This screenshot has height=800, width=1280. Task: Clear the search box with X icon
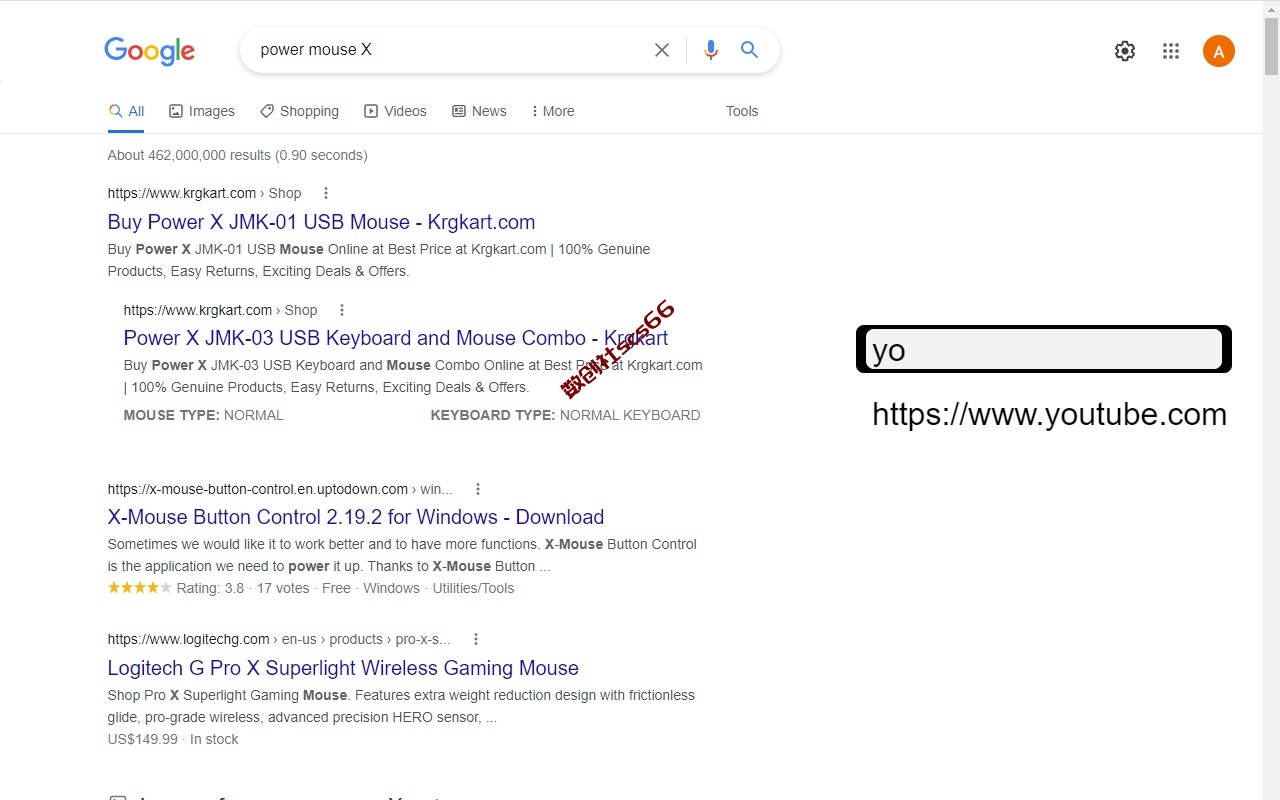pos(662,50)
